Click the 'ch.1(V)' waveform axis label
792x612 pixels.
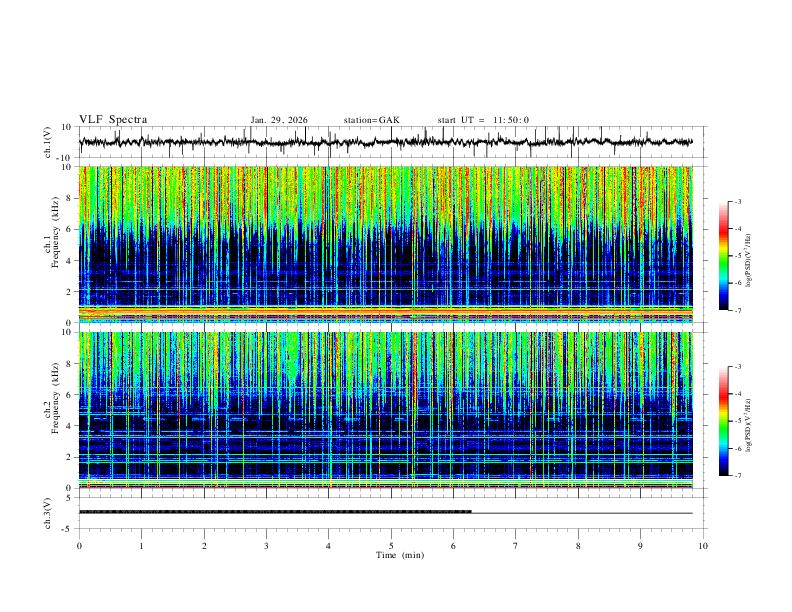pyautogui.click(x=48, y=142)
